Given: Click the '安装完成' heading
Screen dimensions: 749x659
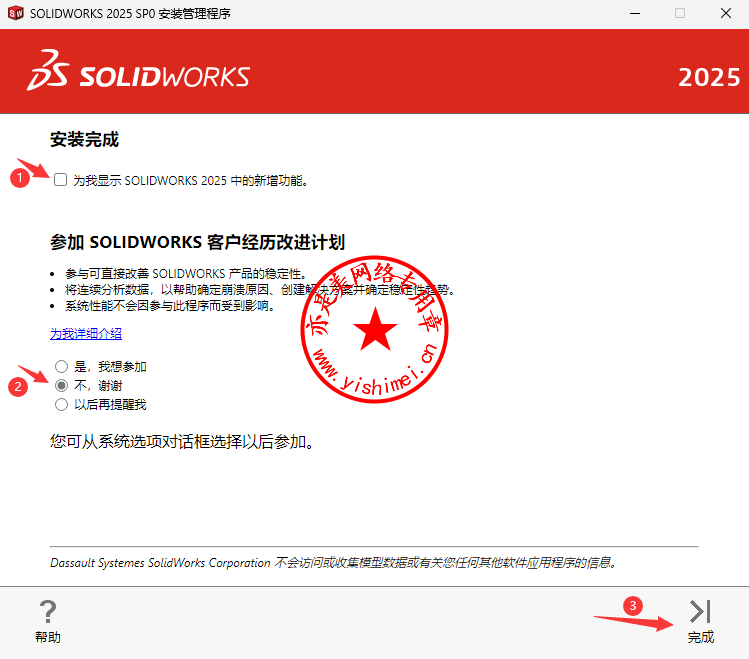Looking at the screenshot, I should pyautogui.click(x=85, y=139).
